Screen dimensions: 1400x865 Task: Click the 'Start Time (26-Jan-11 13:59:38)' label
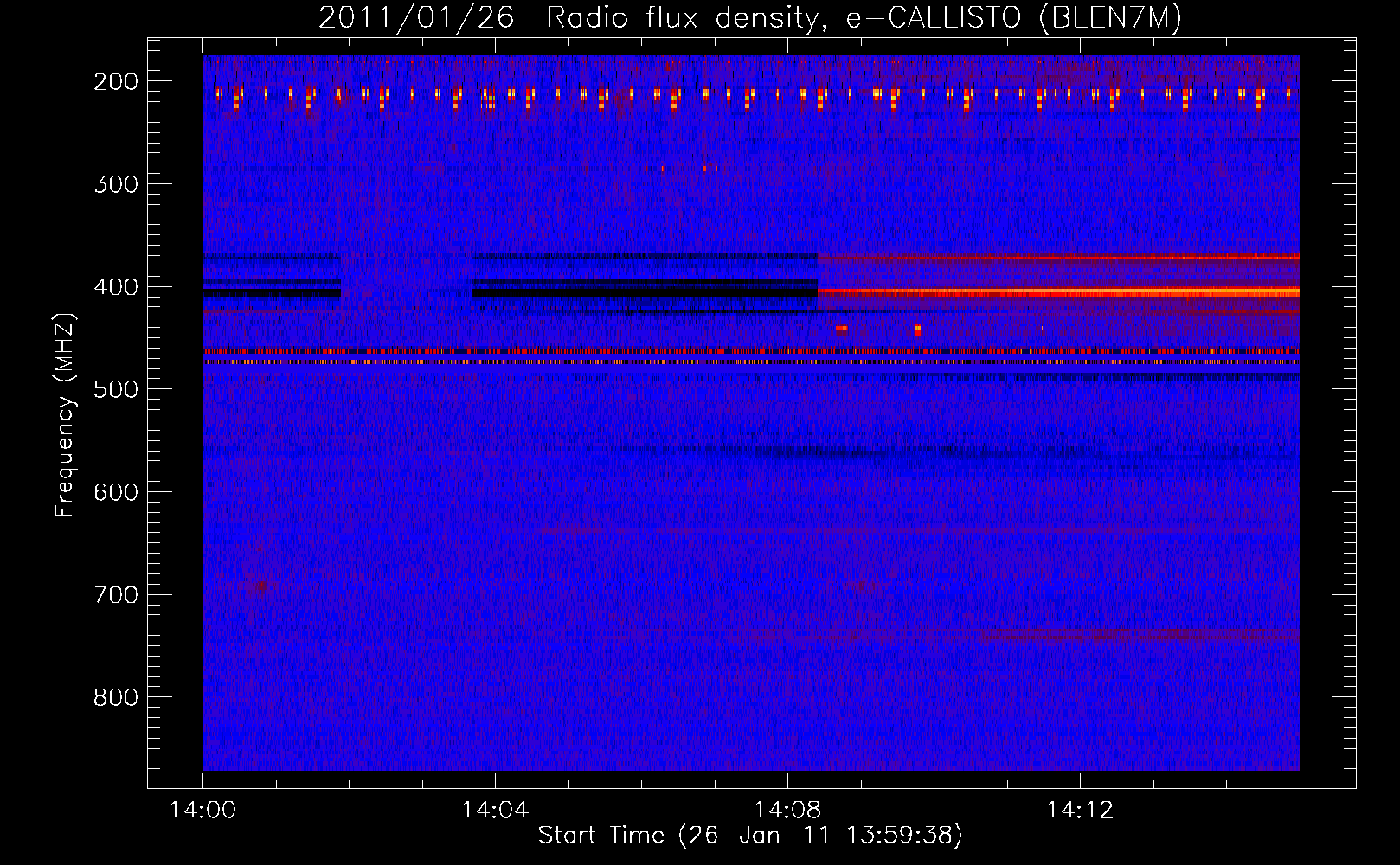[750, 836]
